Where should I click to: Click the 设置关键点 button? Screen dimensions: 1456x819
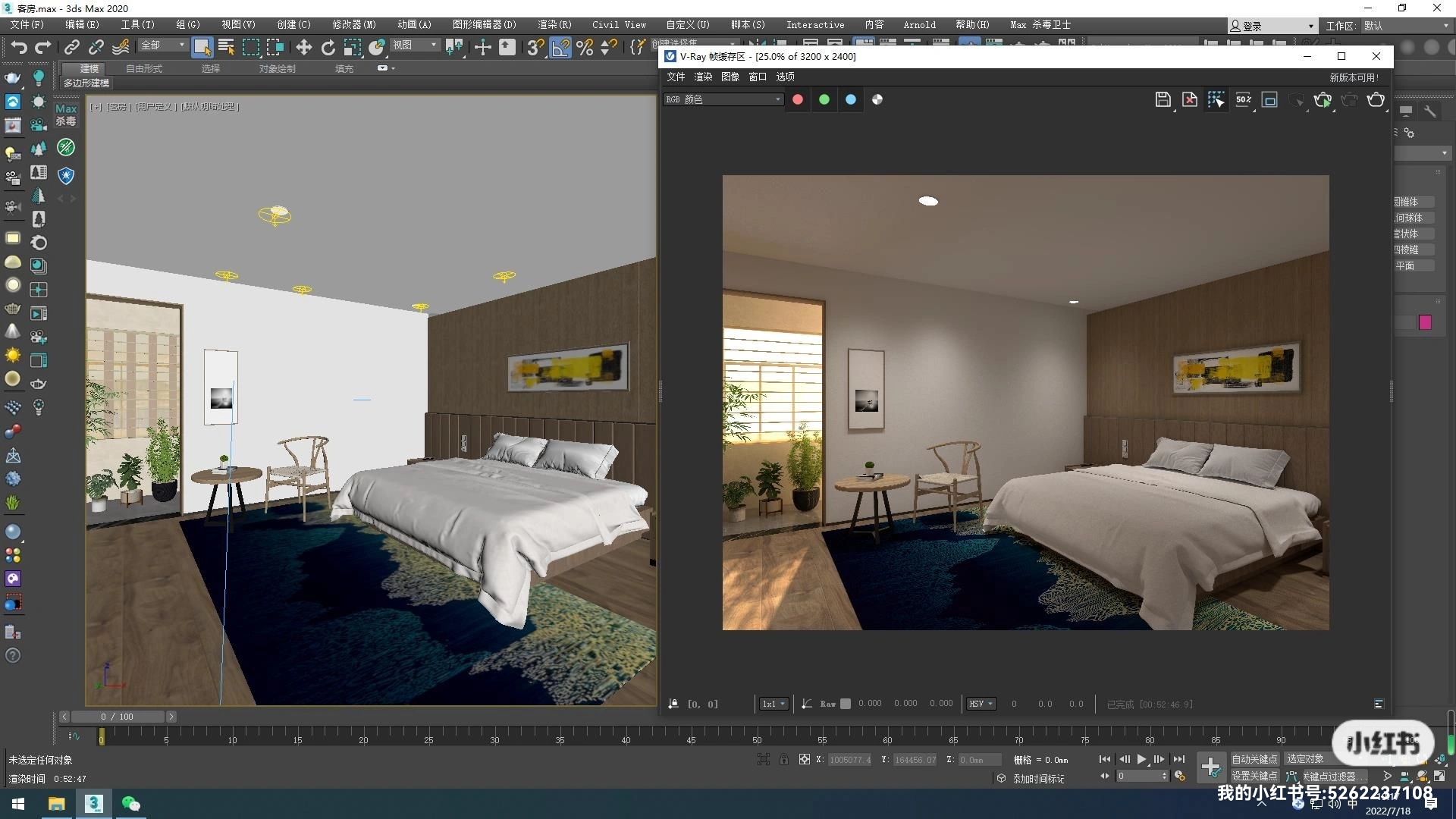click(1254, 776)
